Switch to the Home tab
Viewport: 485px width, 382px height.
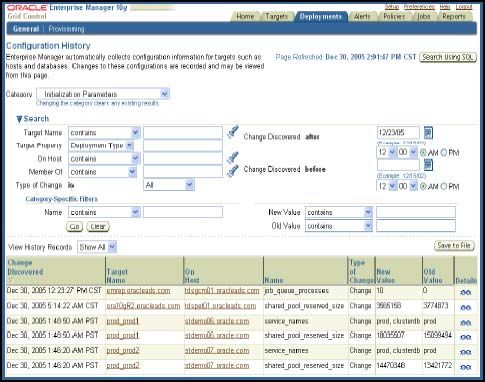coord(245,16)
